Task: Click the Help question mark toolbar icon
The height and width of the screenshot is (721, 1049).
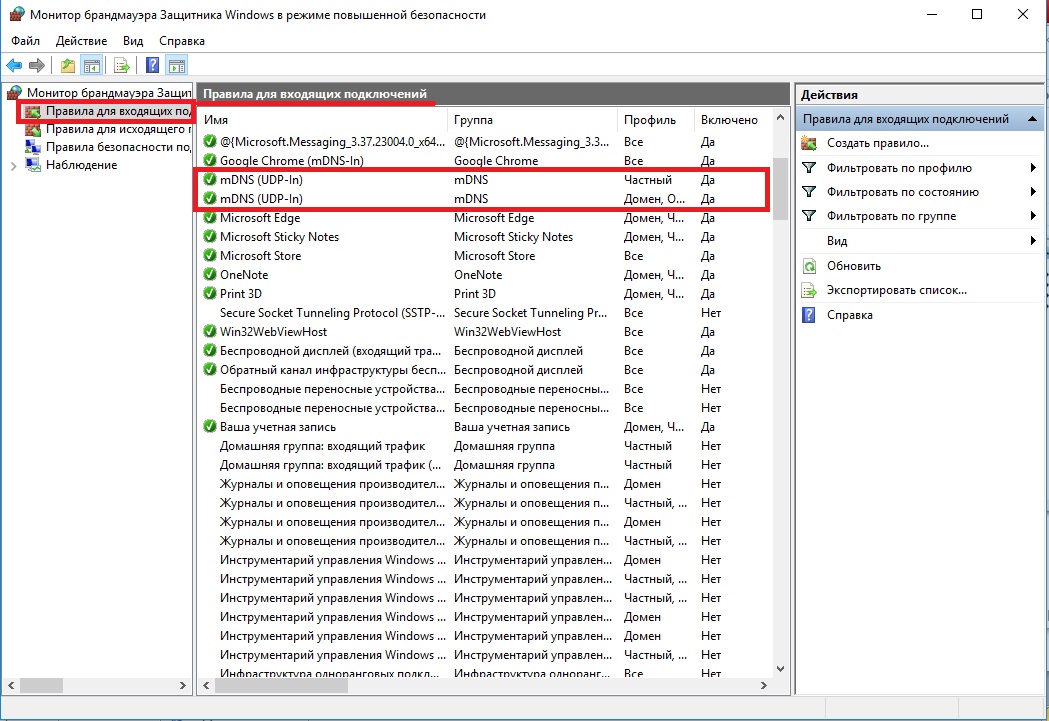Action: pos(153,66)
